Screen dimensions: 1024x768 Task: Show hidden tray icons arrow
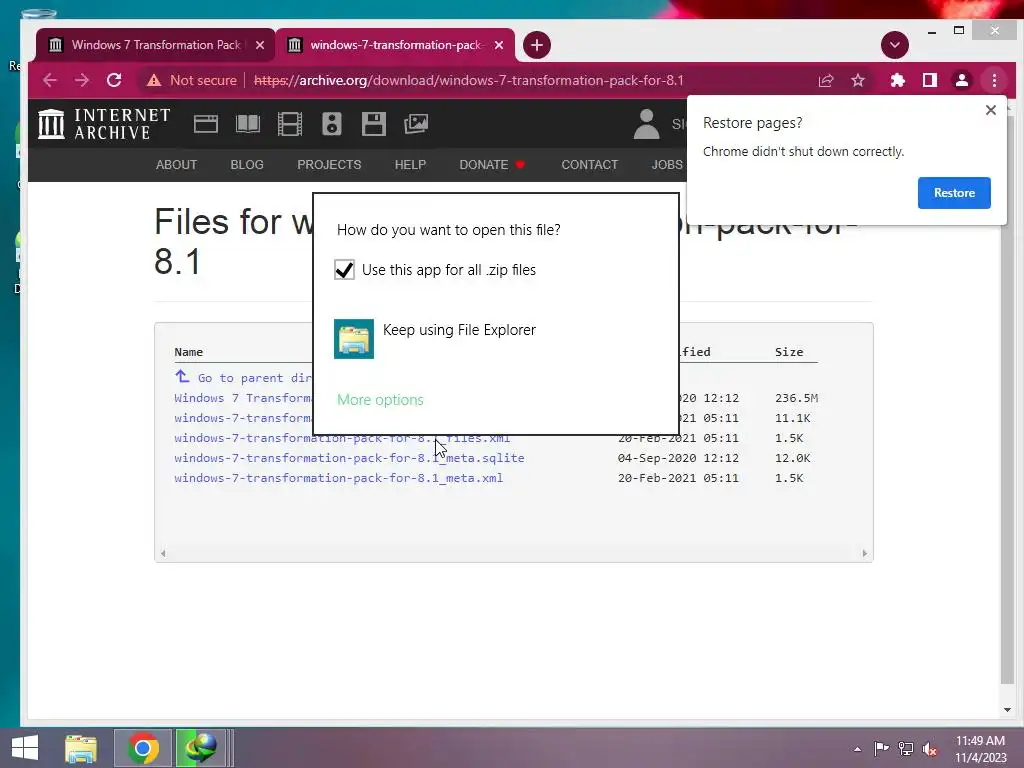pos(857,749)
